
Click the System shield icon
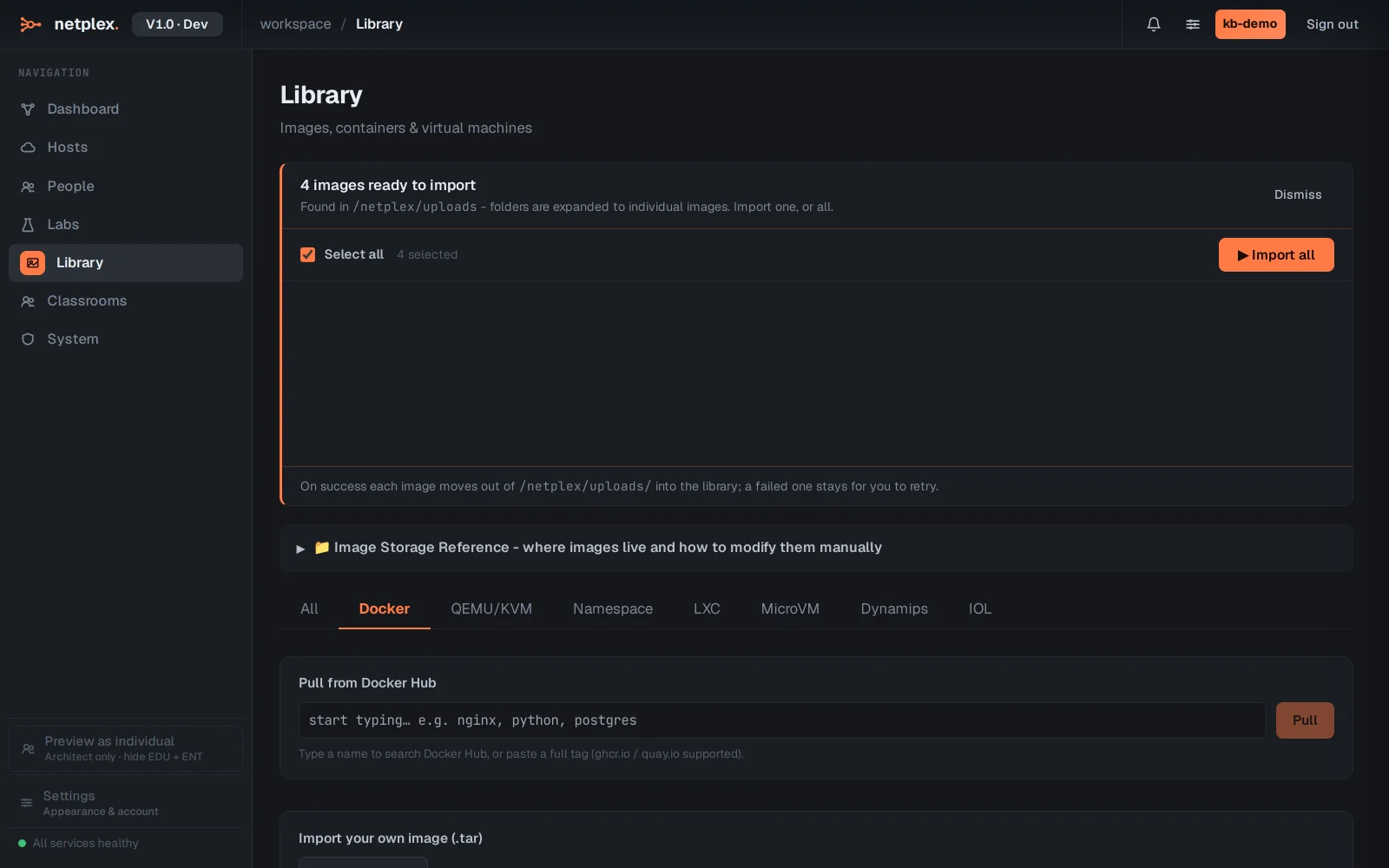coord(28,339)
